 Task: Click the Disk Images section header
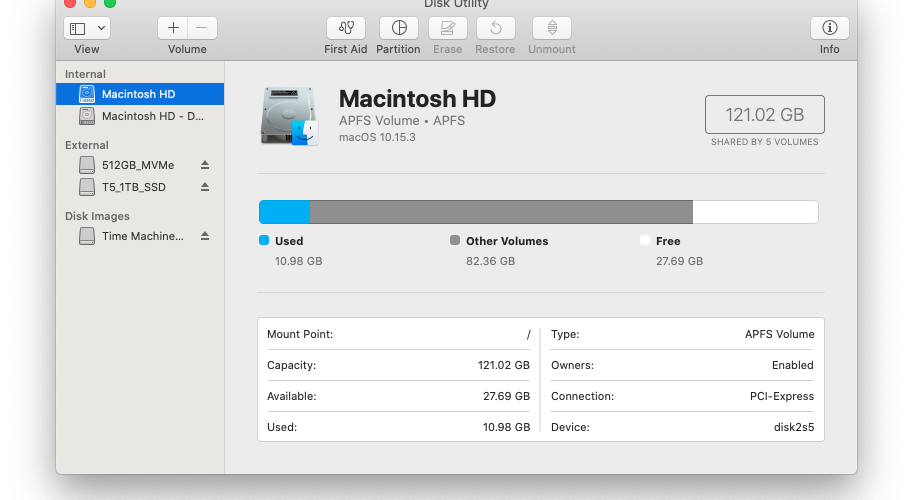click(x=97, y=216)
